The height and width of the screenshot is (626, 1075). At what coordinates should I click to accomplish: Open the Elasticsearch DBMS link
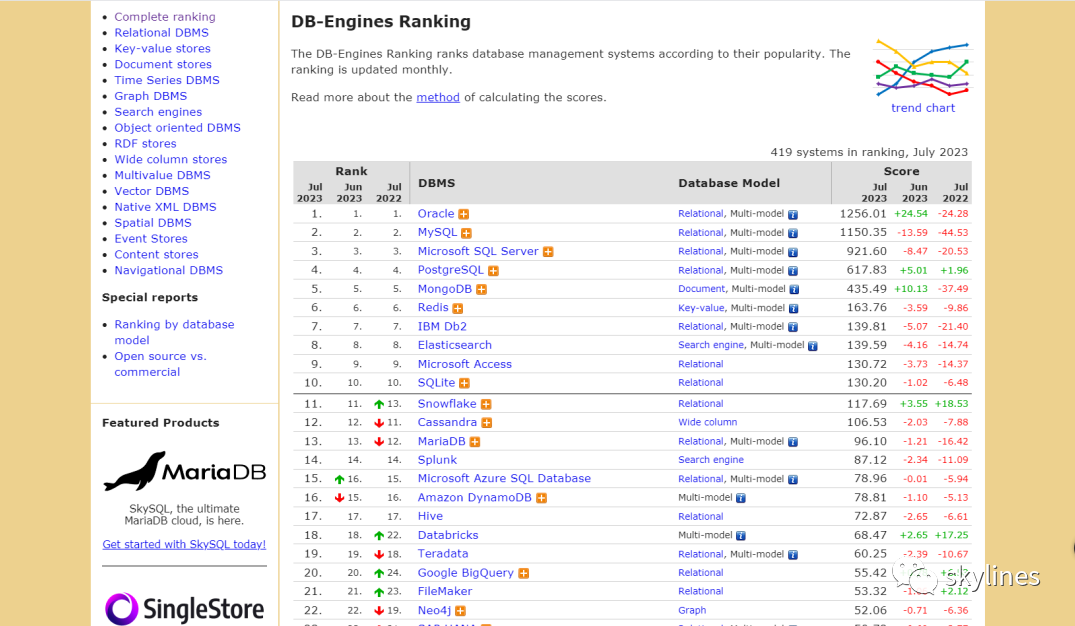(x=455, y=345)
